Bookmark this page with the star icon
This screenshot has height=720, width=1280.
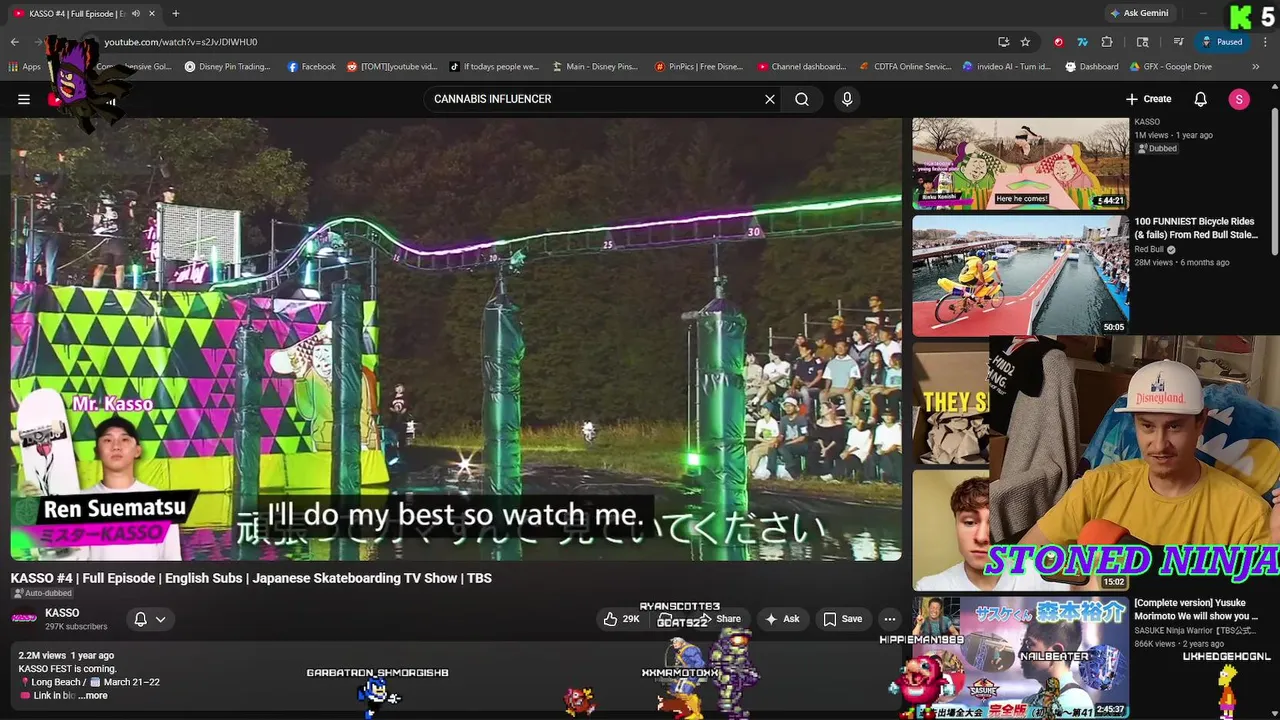(x=1025, y=42)
